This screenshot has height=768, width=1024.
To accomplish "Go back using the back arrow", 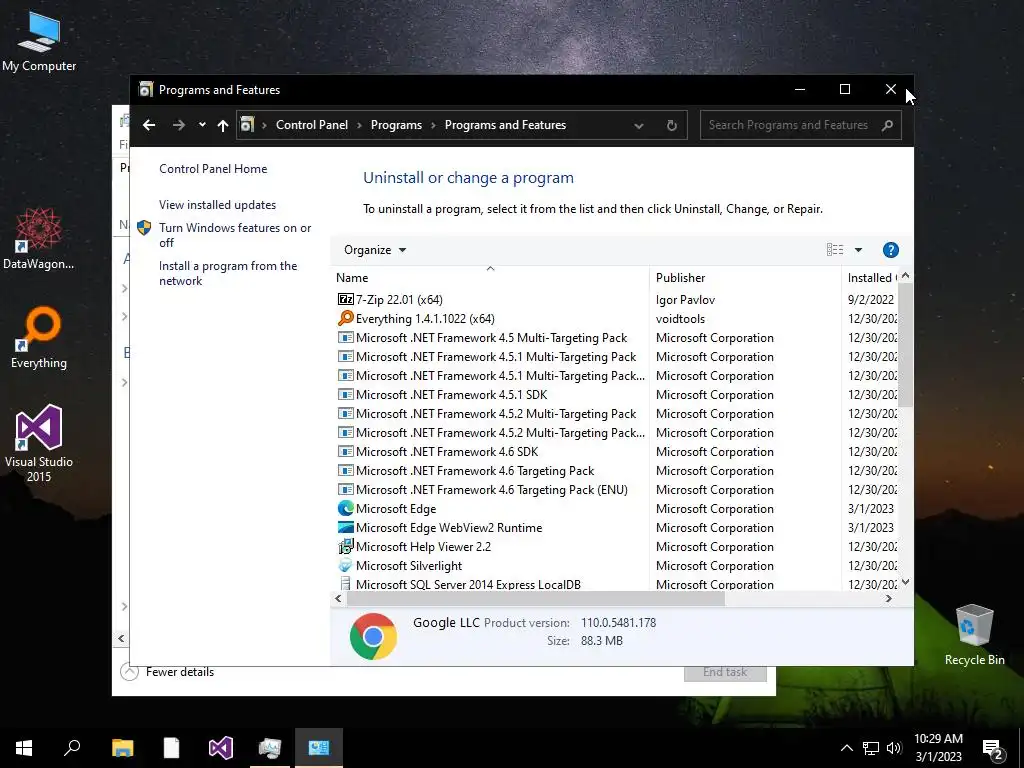I will 149,125.
